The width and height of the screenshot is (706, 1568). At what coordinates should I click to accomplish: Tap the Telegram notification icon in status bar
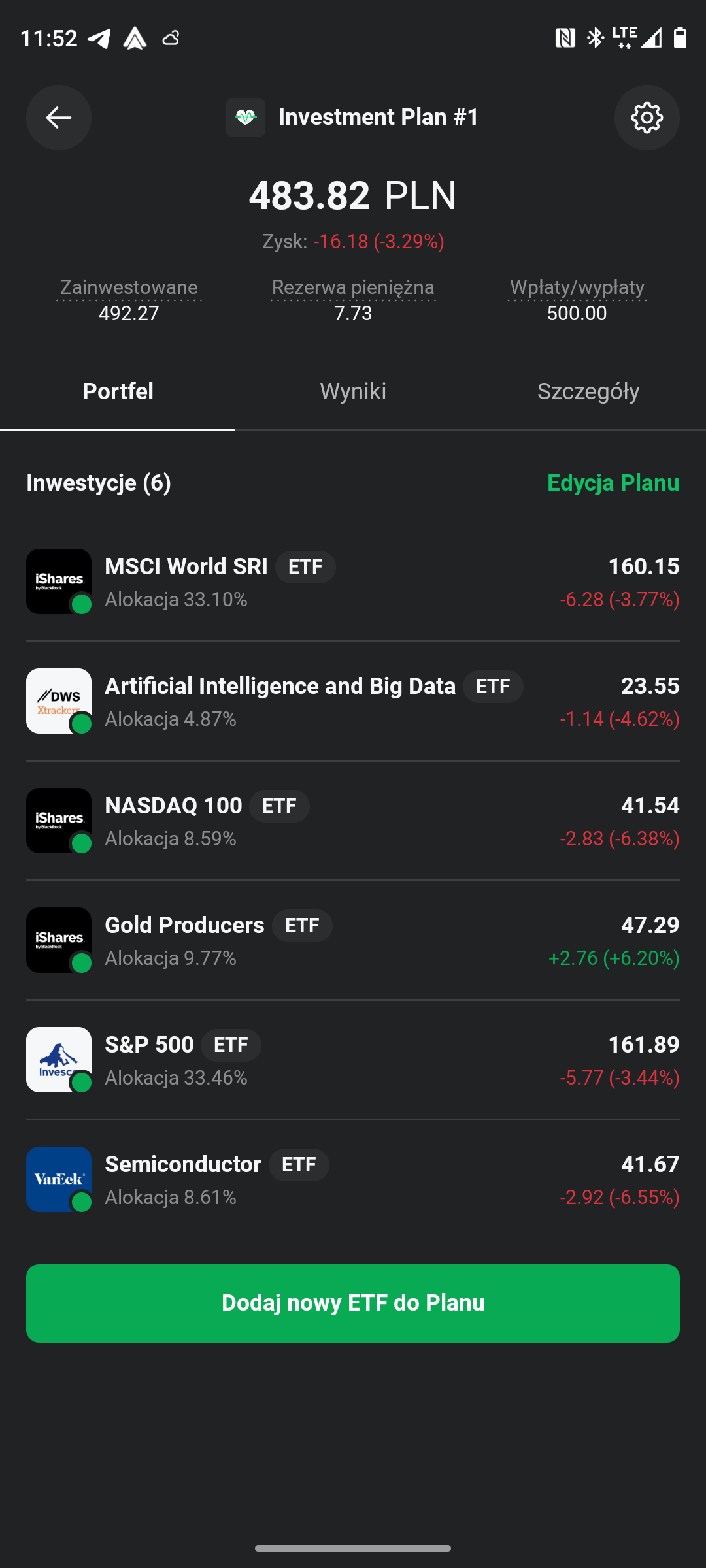tap(99, 39)
